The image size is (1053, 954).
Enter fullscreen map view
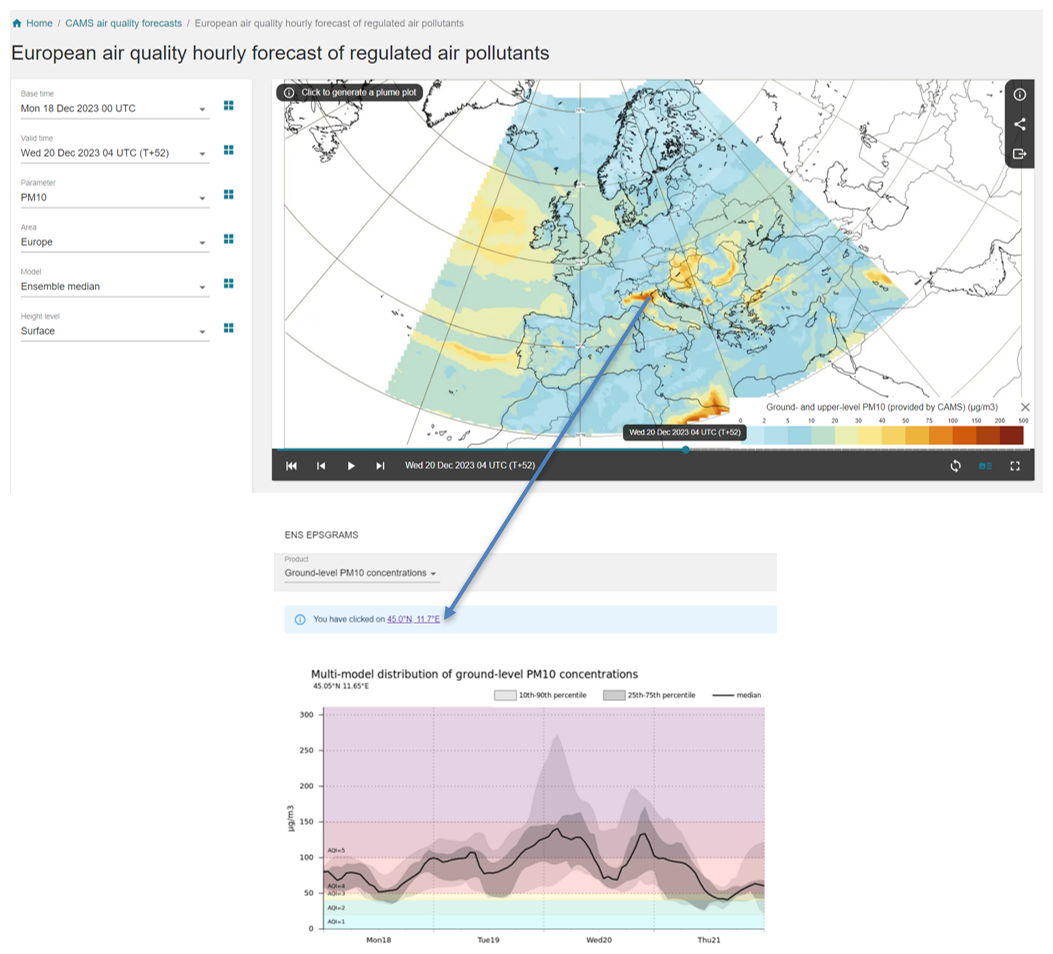click(1015, 466)
